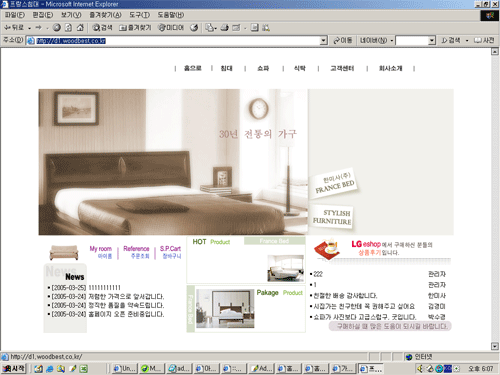Click the Print toolbar icon
500x375 pixels.
[225, 28]
